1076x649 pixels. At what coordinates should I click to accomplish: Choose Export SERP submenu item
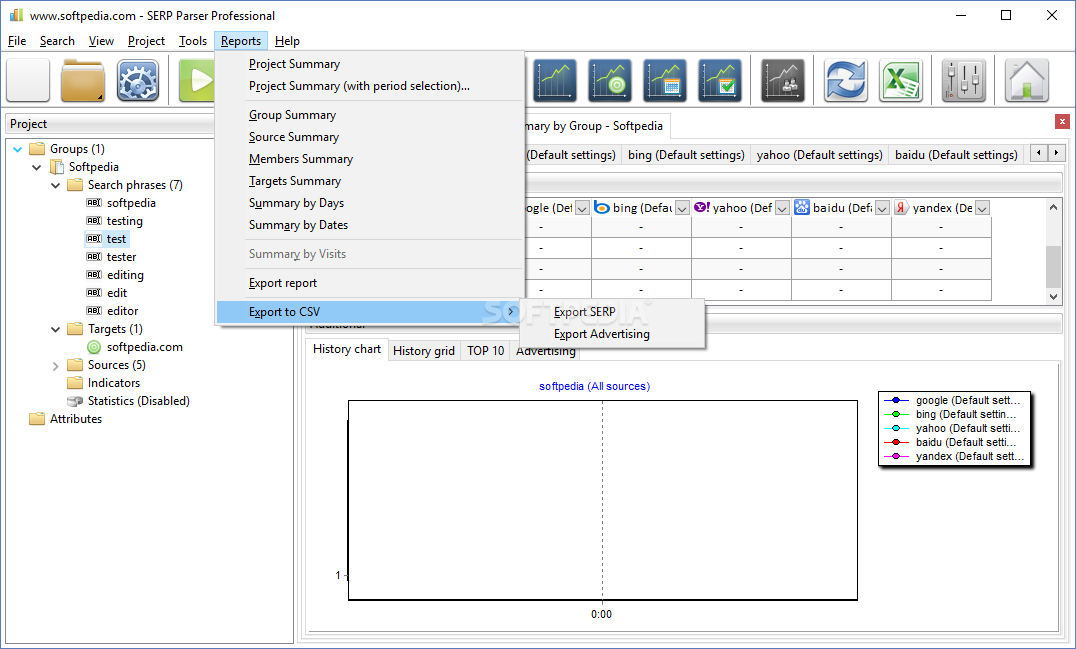tap(585, 312)
